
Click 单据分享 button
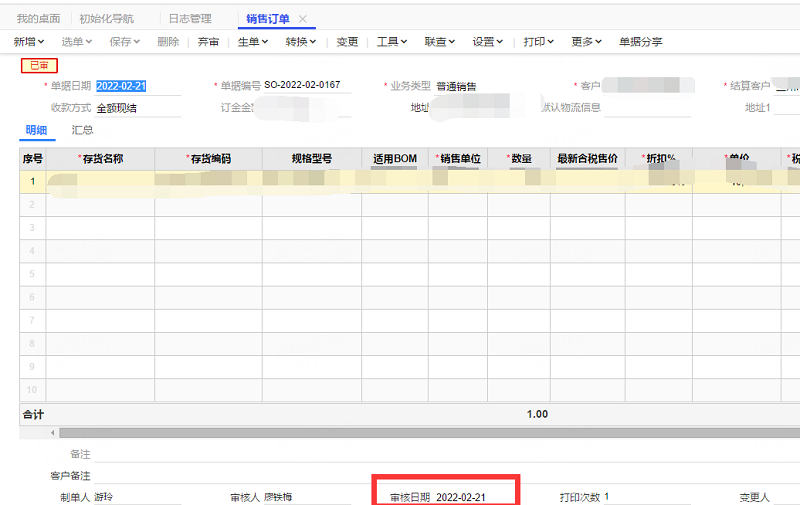tap(640, 42)
